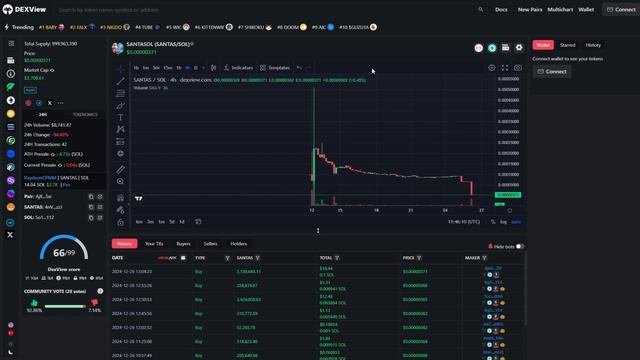Open the candlestick chart style selector
640x360 pixels.
[x=213, y=68]
